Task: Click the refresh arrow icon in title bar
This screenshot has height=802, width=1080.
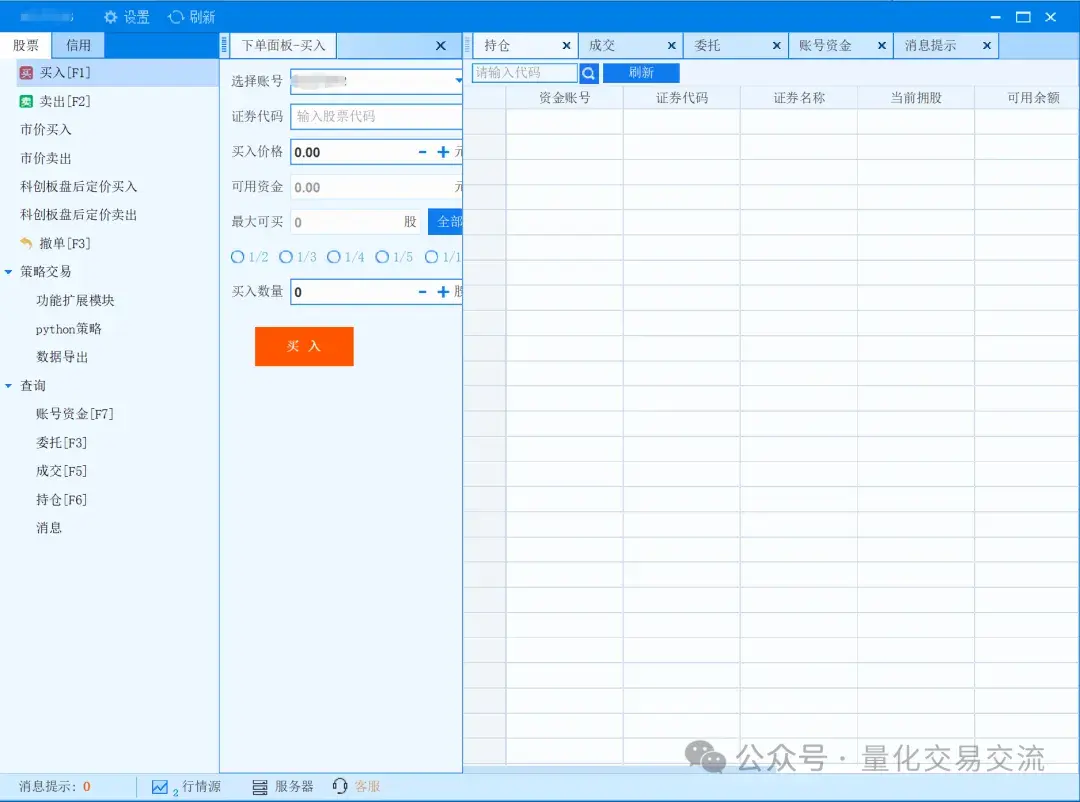Action: pyautogui.click(x=176, y=17)
